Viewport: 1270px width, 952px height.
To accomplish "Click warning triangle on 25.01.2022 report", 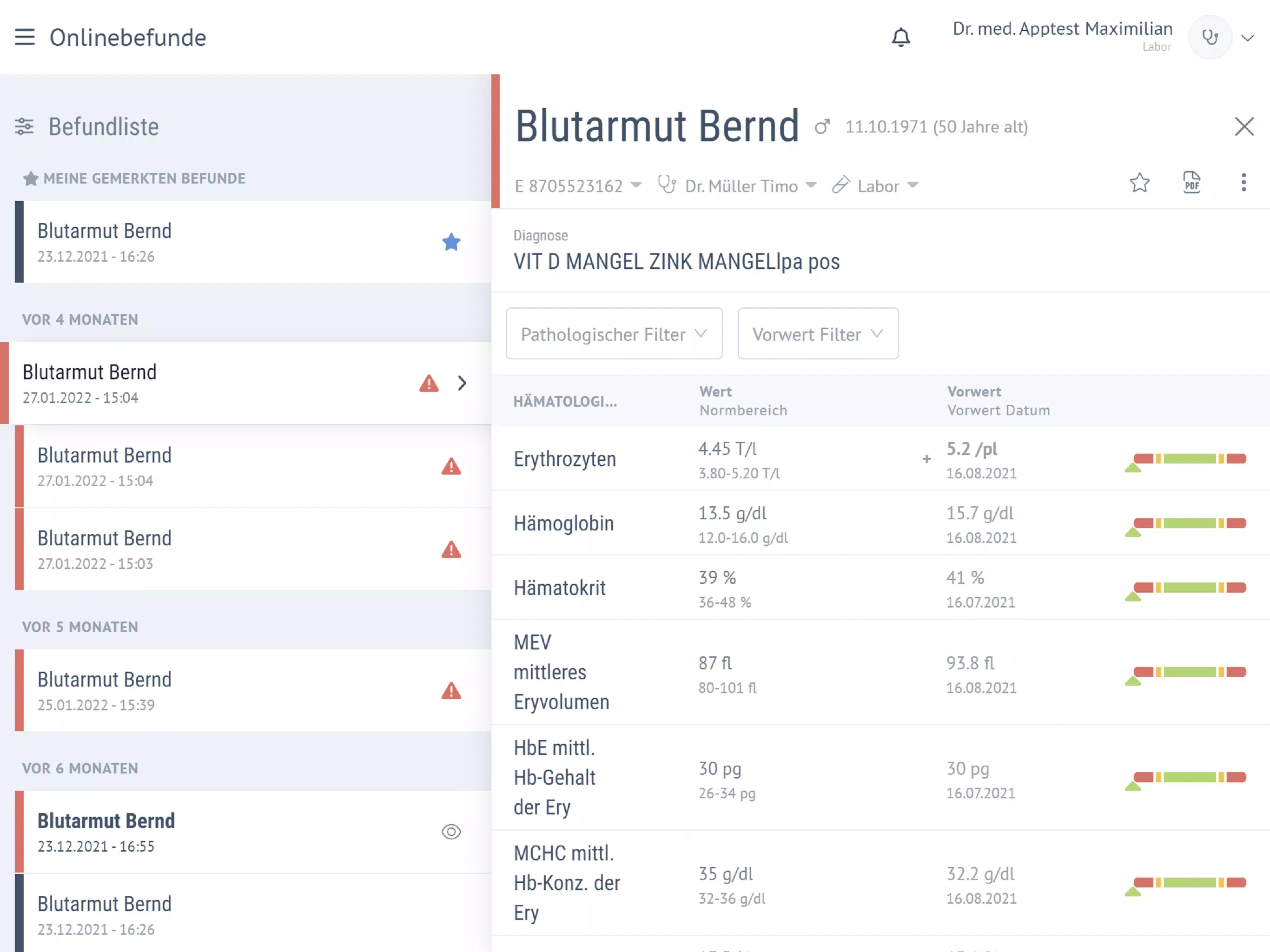I will point(451,690).
